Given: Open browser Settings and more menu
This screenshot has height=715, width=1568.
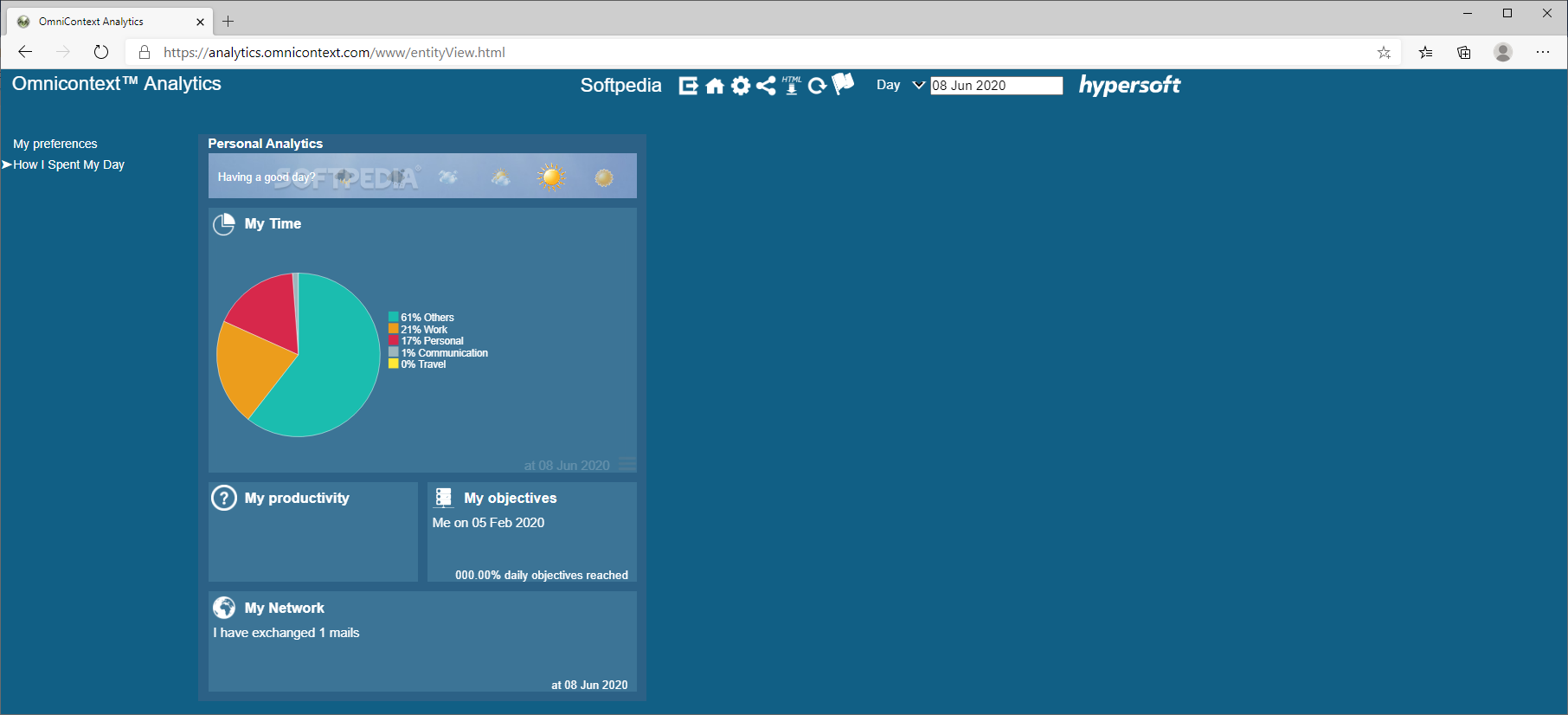Looking at the screenshot, I should pos(1543,52).
